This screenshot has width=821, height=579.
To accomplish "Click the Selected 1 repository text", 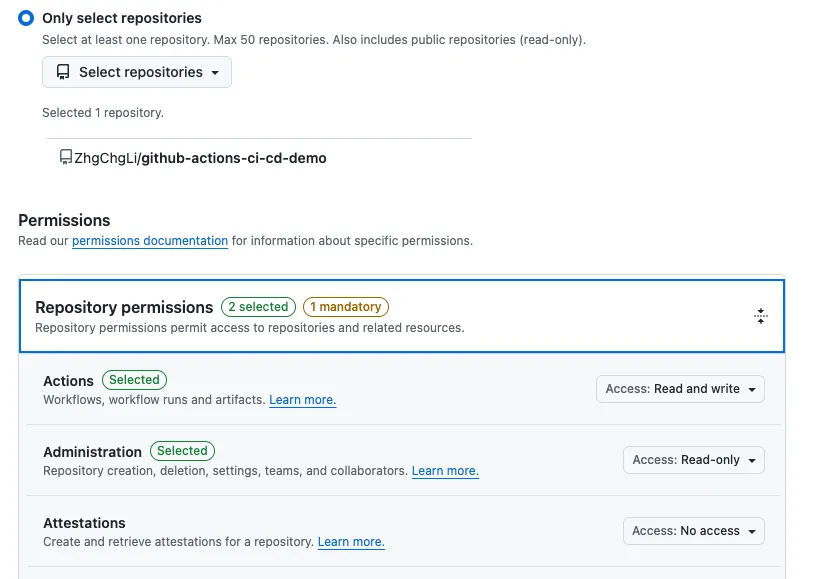I will pyautogui.click(x=103, y=113).
